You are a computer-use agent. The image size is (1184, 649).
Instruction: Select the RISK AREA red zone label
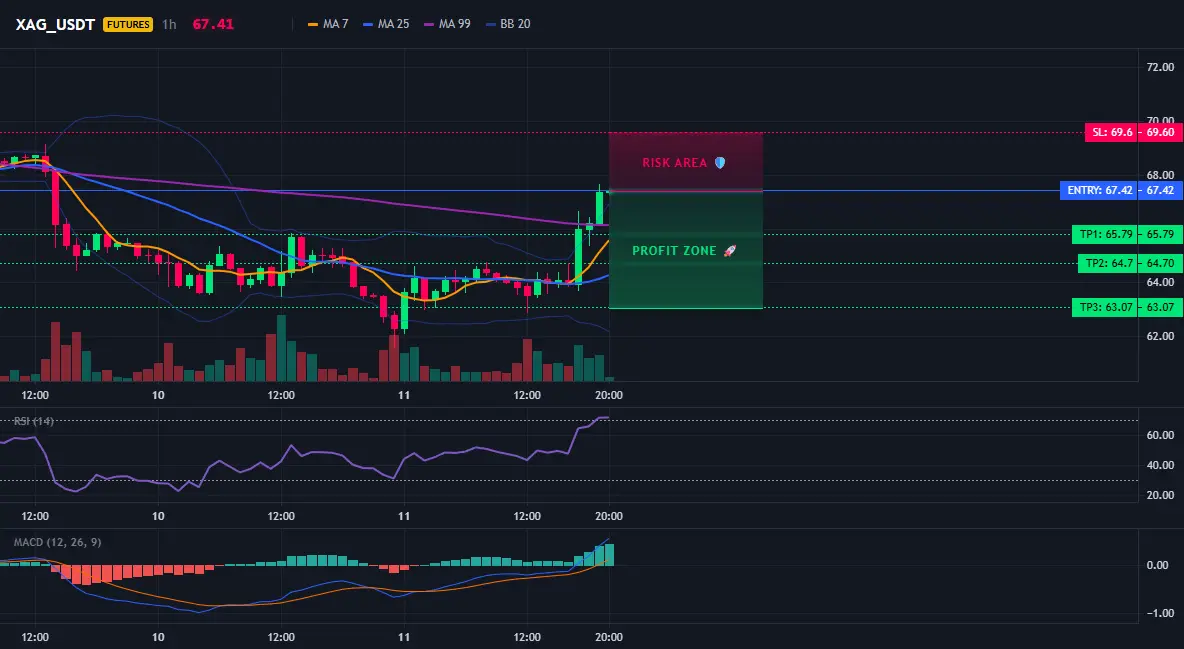pyautogui.click(x=674, y=162)
